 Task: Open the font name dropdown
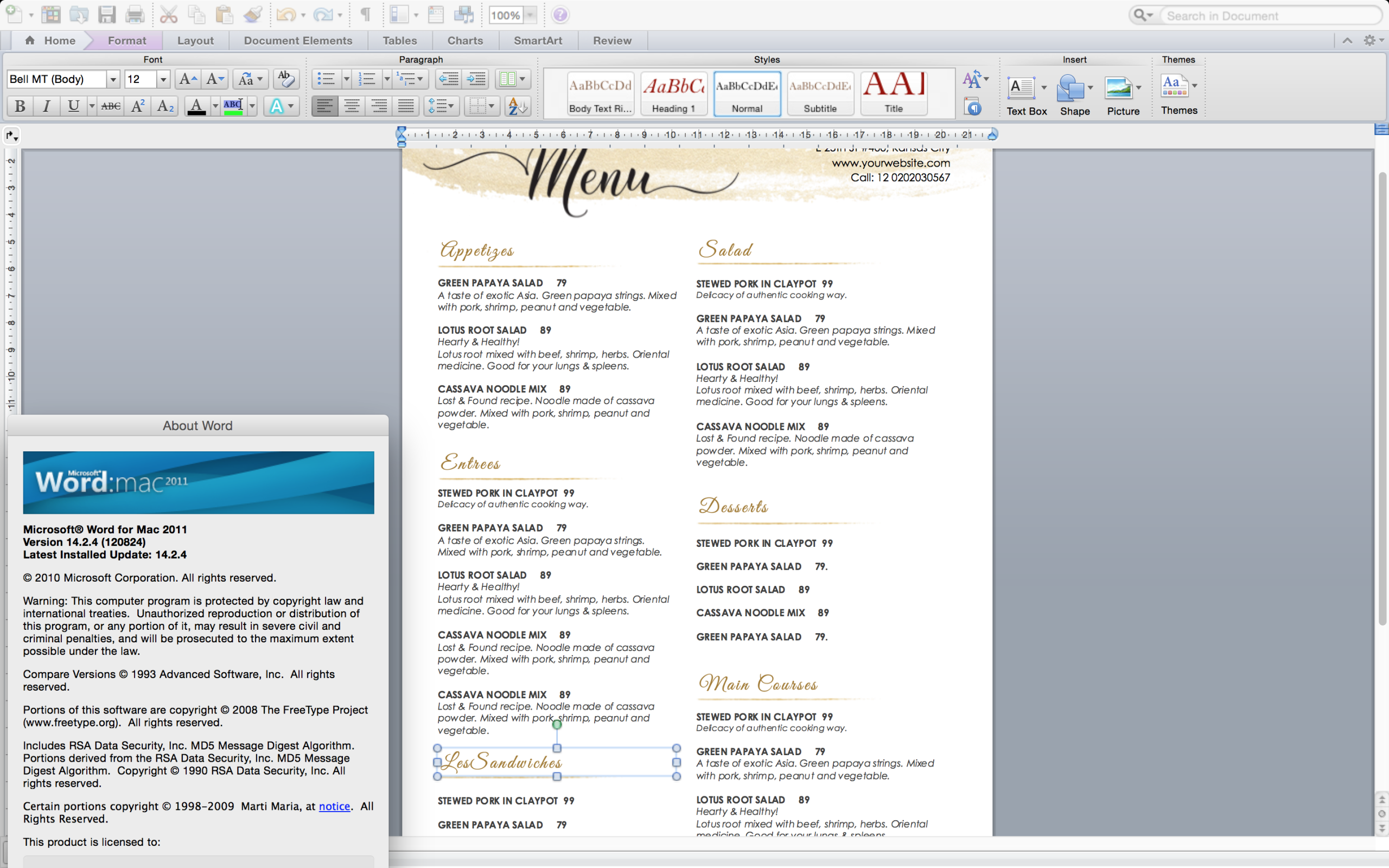(x=113, y=79)
